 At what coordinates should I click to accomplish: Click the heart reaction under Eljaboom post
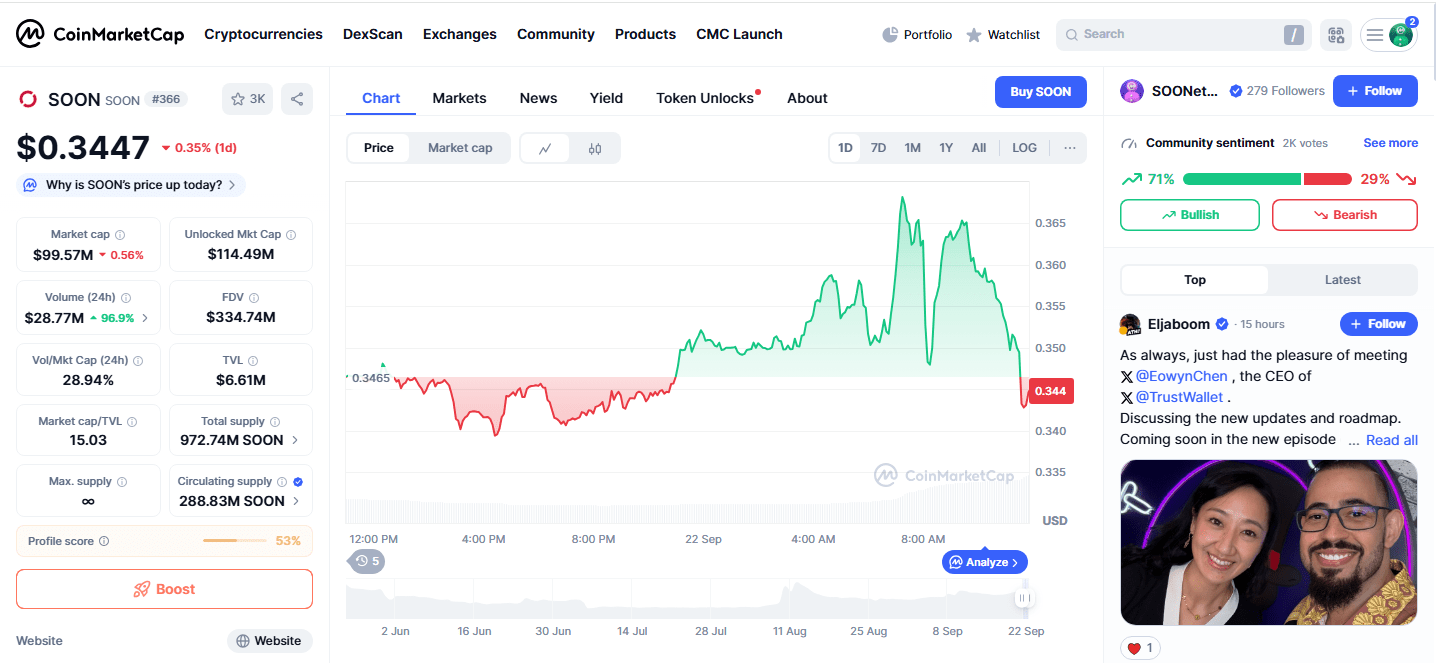(1141, 648)
